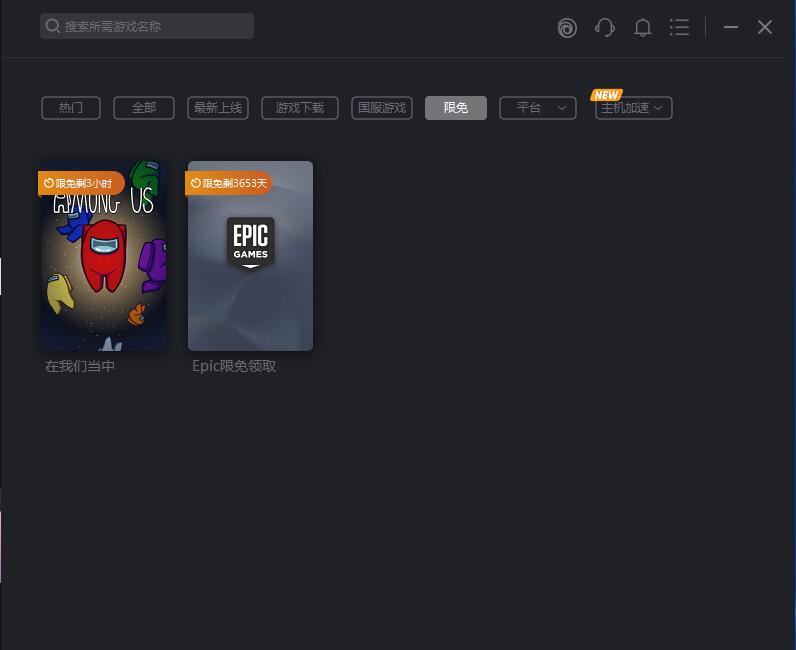Open the Epic Games card thumbnail
Viewport: 796px width, 650px height.
tap(250, 256)
